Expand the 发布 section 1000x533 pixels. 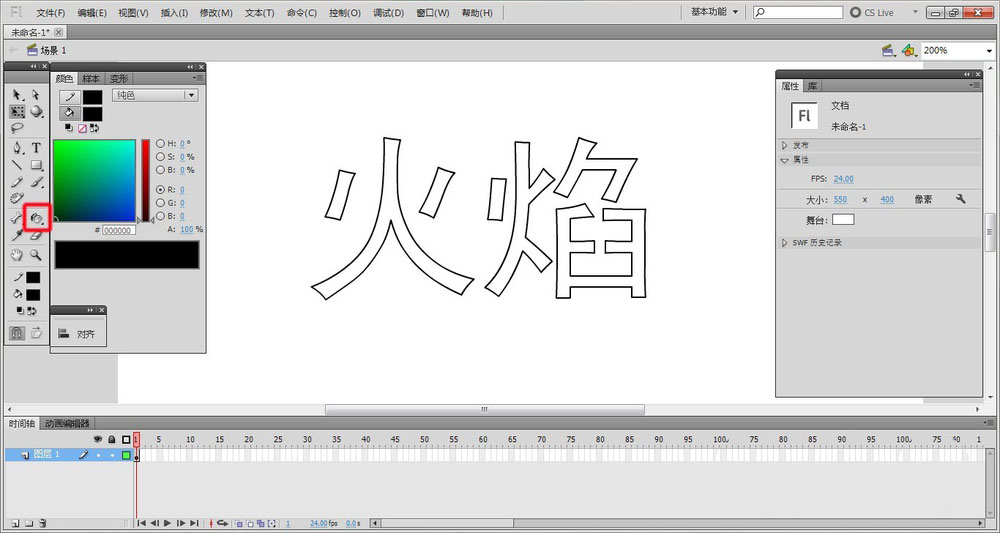tap(785, 145)
